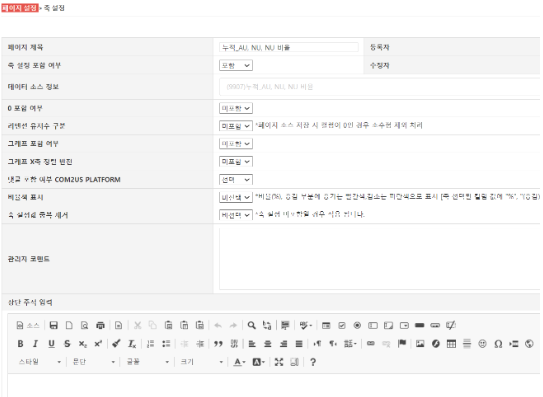This screenshot has width=543, height=397.
Task: Insert a form button icon
Action: [420, 325]
